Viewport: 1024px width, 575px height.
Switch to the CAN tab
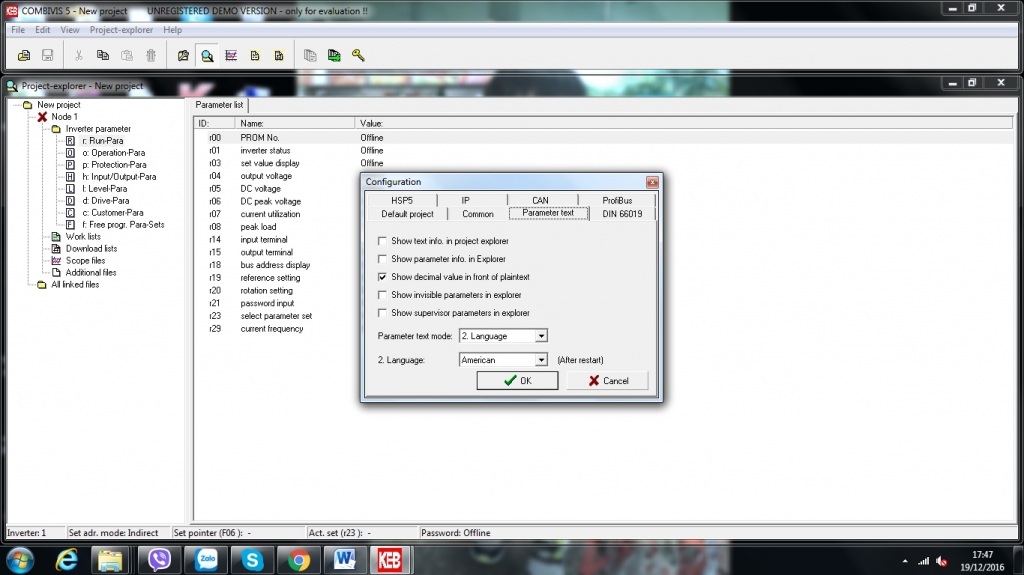pos(540,201)
